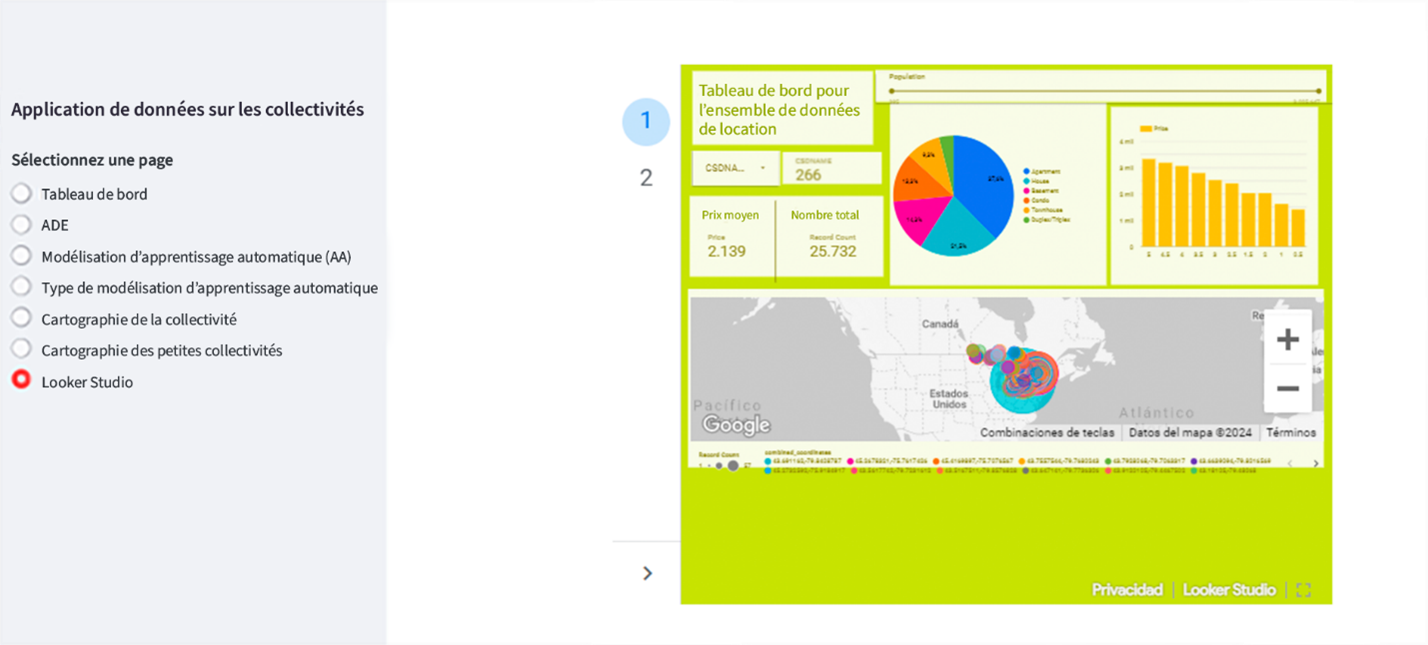The image size is (1428, 645).
Task: Select the Tableau de bord radio option
Action: (21, 194)
